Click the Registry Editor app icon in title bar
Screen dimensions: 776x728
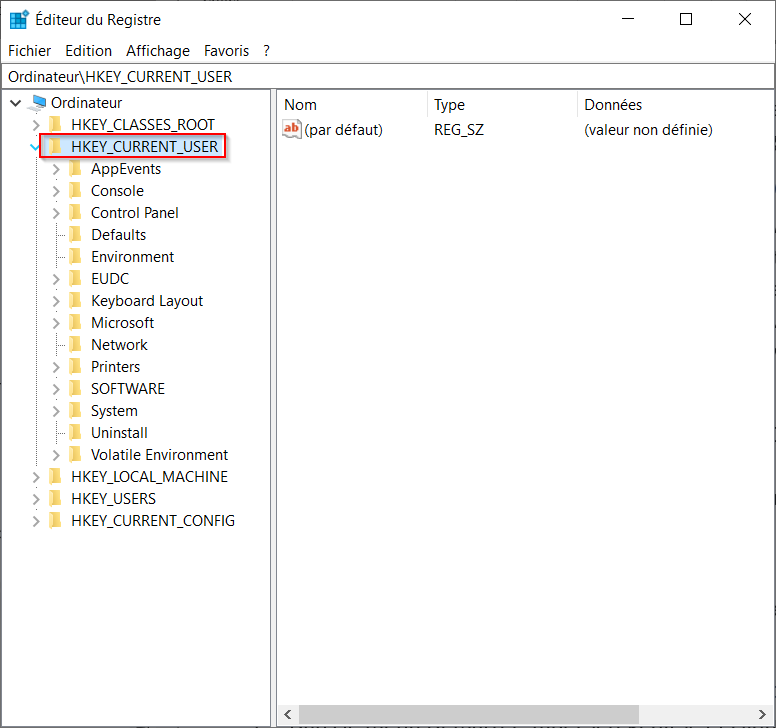click(19, 19)
